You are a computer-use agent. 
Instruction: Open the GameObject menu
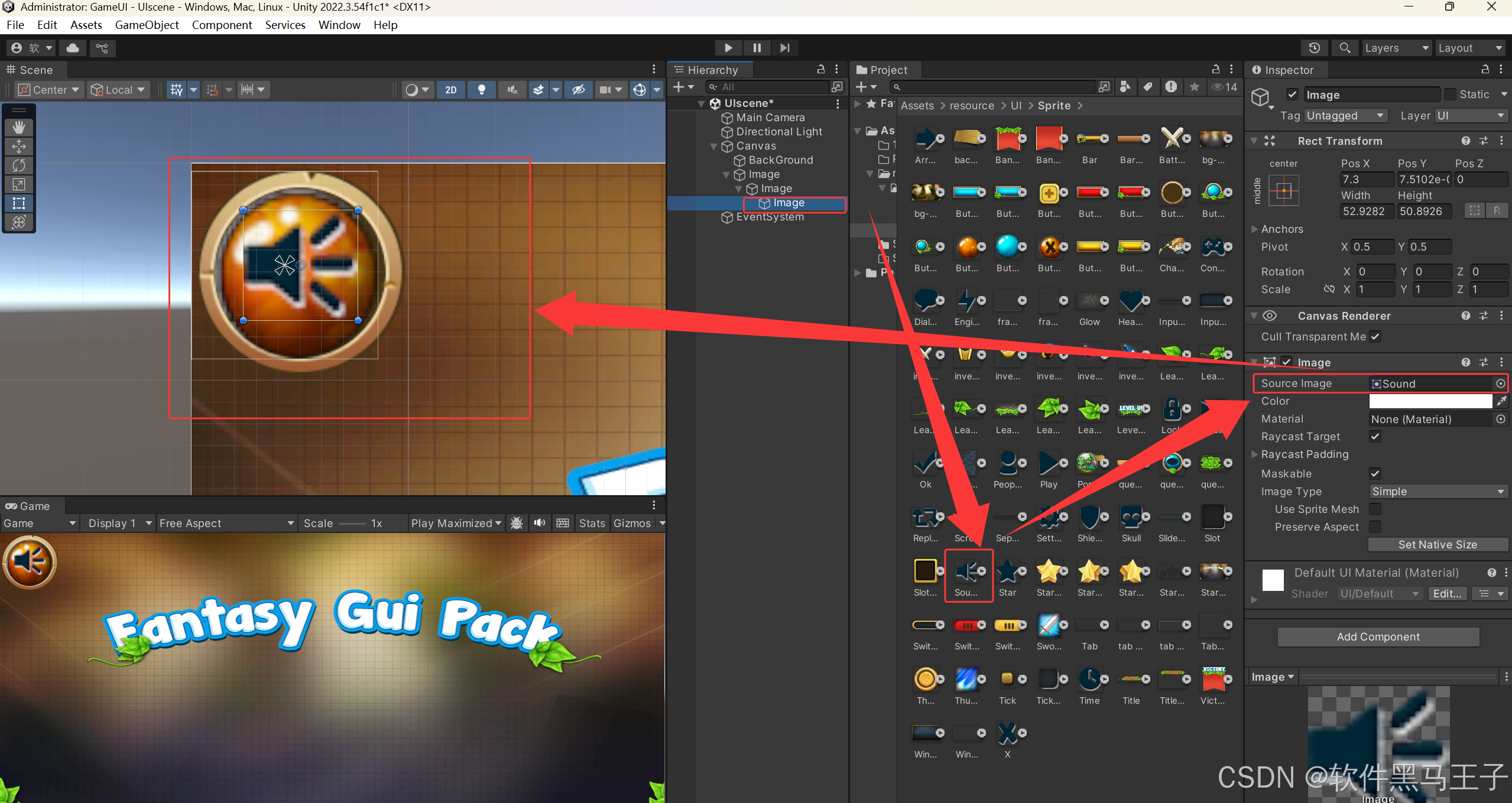pos(147,25)
